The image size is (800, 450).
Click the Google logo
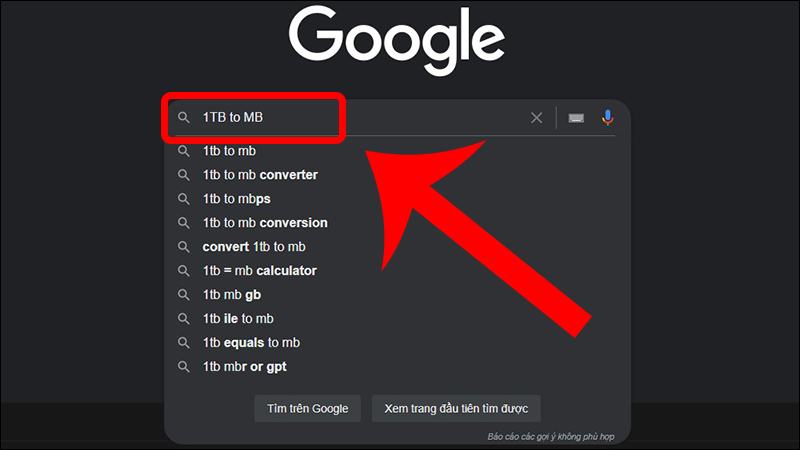[x=397, y=41]
